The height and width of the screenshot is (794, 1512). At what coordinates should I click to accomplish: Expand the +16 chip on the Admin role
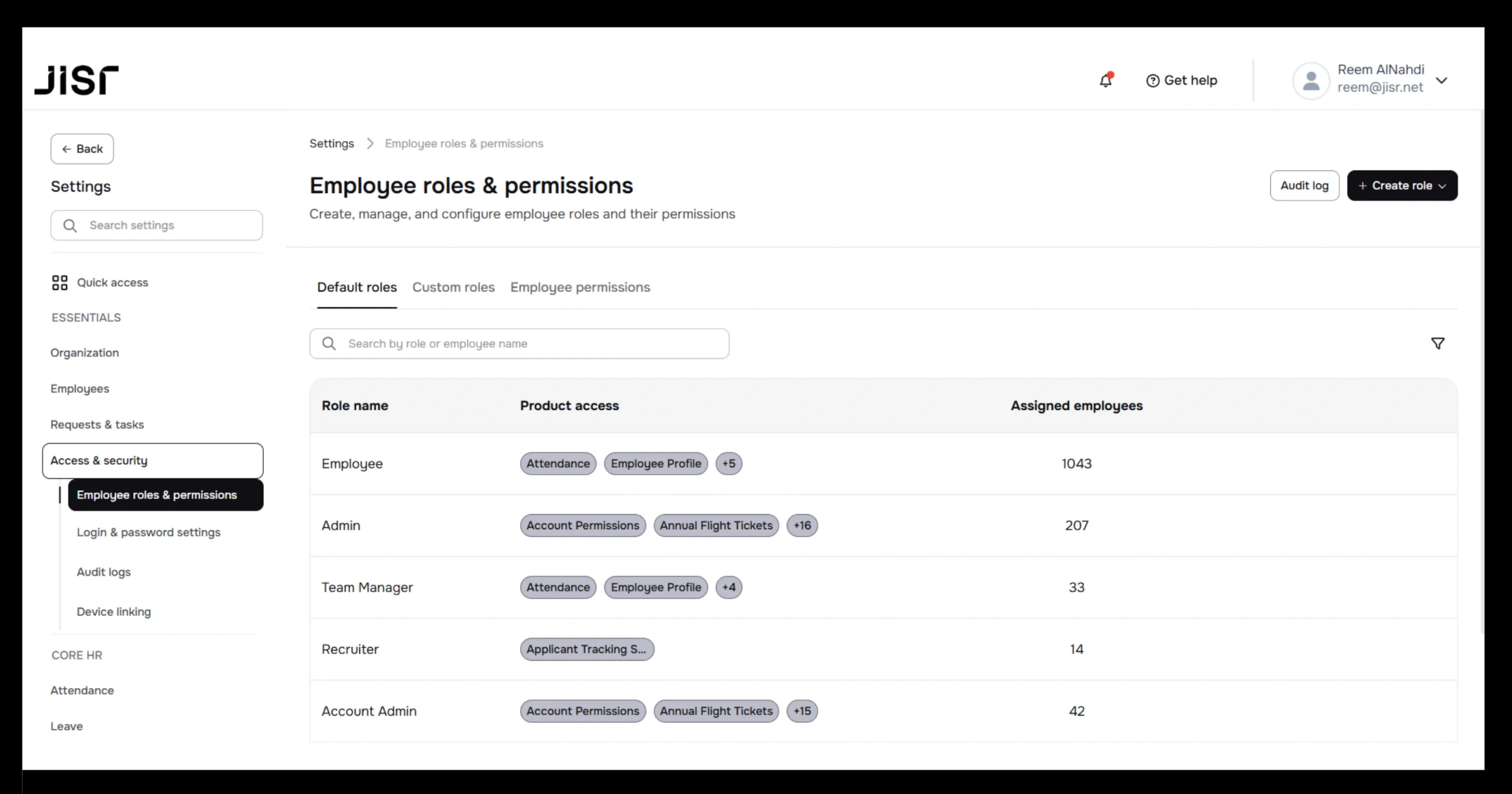click(x=802, y=526)
